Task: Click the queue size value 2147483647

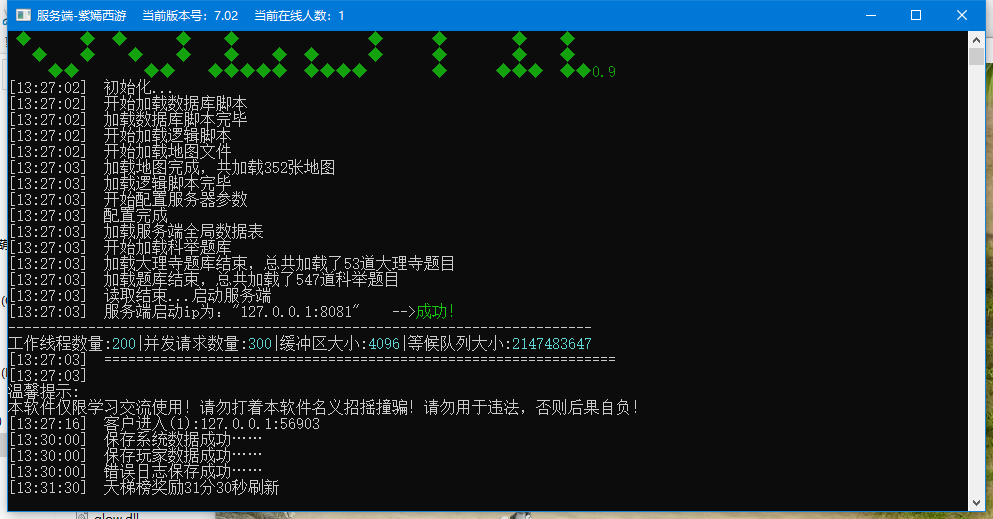Action: pyautogui.click(x=552, y=344)
